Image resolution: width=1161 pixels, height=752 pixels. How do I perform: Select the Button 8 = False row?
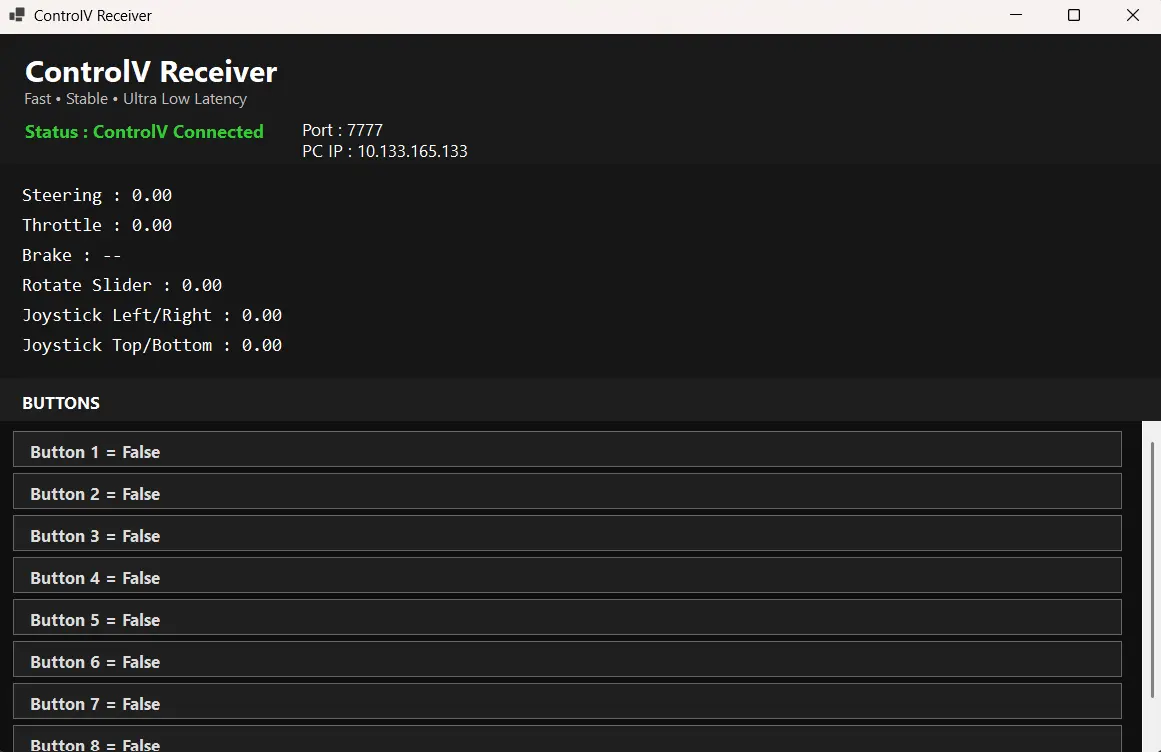567,739
